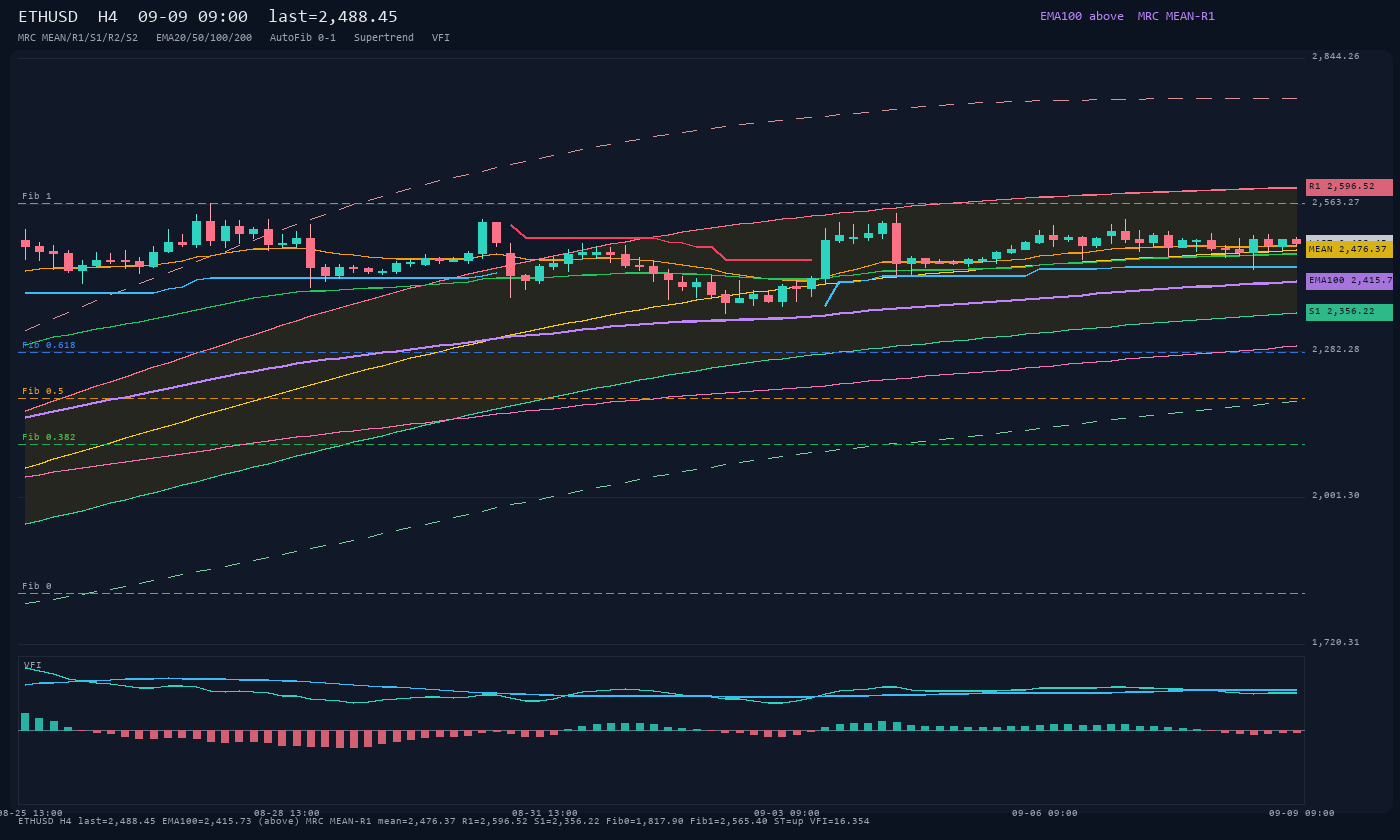1400x840 pixels.
Task: Click the 'Fib 0.5' level label
Action: (43, 391)
